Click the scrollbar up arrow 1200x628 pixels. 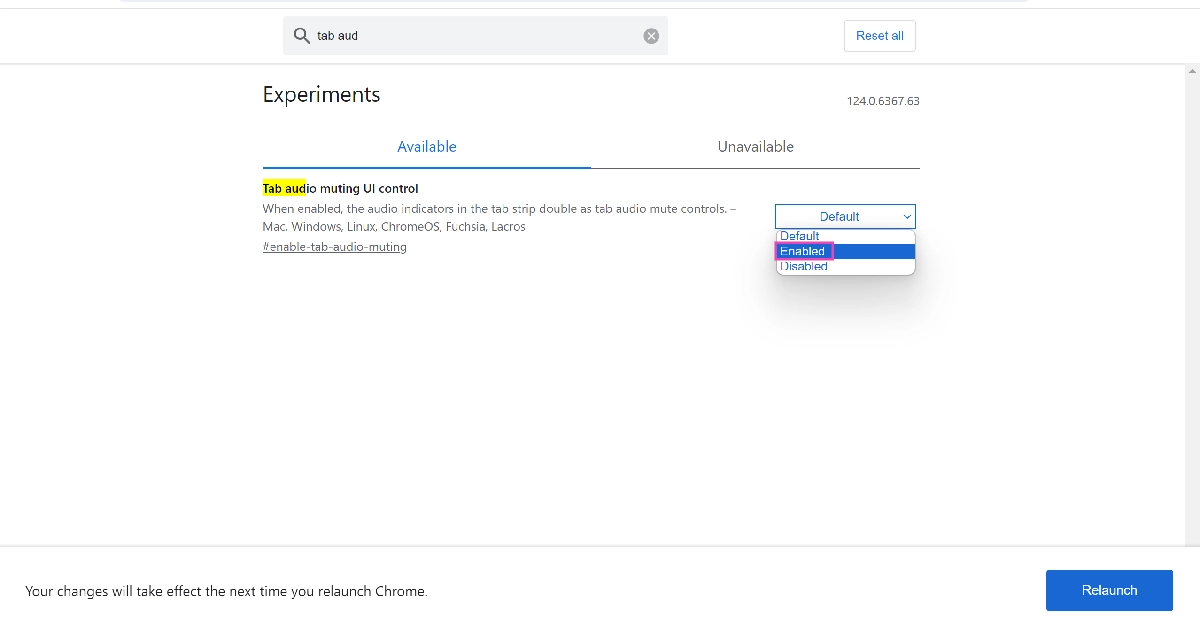point(1192,70)
